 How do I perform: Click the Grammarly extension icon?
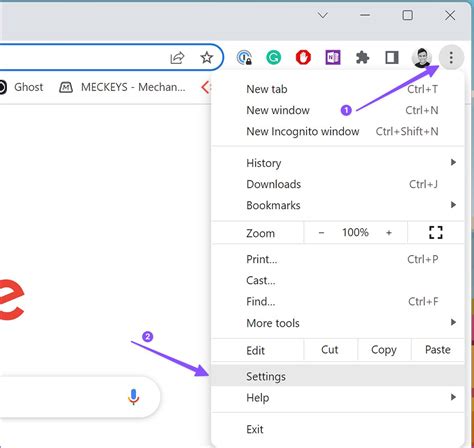[274, 57]
